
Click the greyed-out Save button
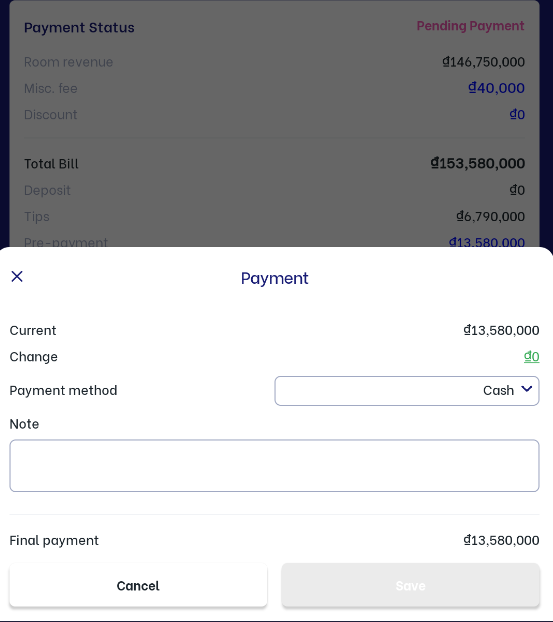410,585
